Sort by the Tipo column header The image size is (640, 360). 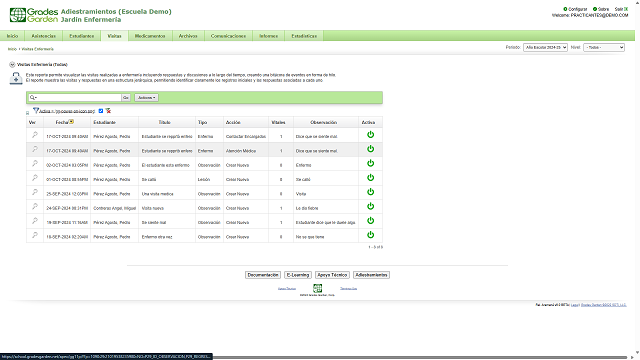point(202,122)
